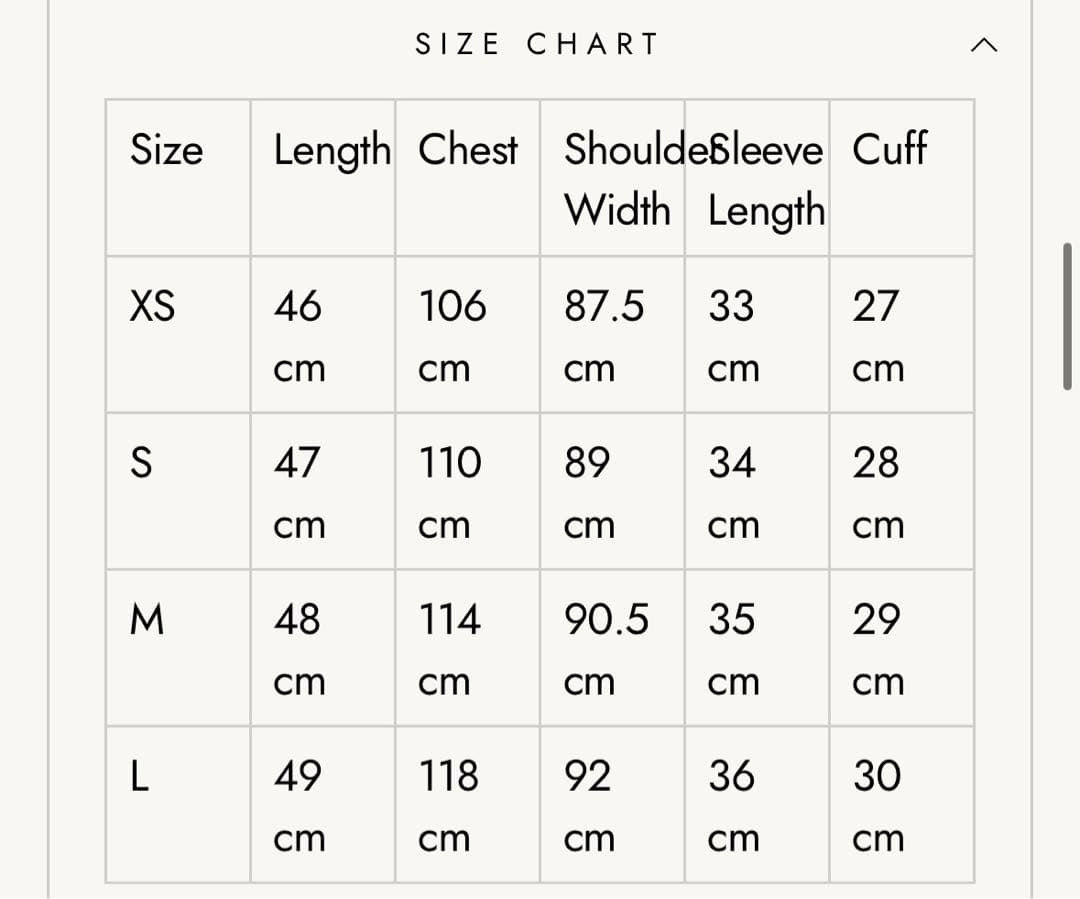Select the Size column header
The width and height of the screenshot is (1080, 899).
pyautogui.click(x=166, y=150)
